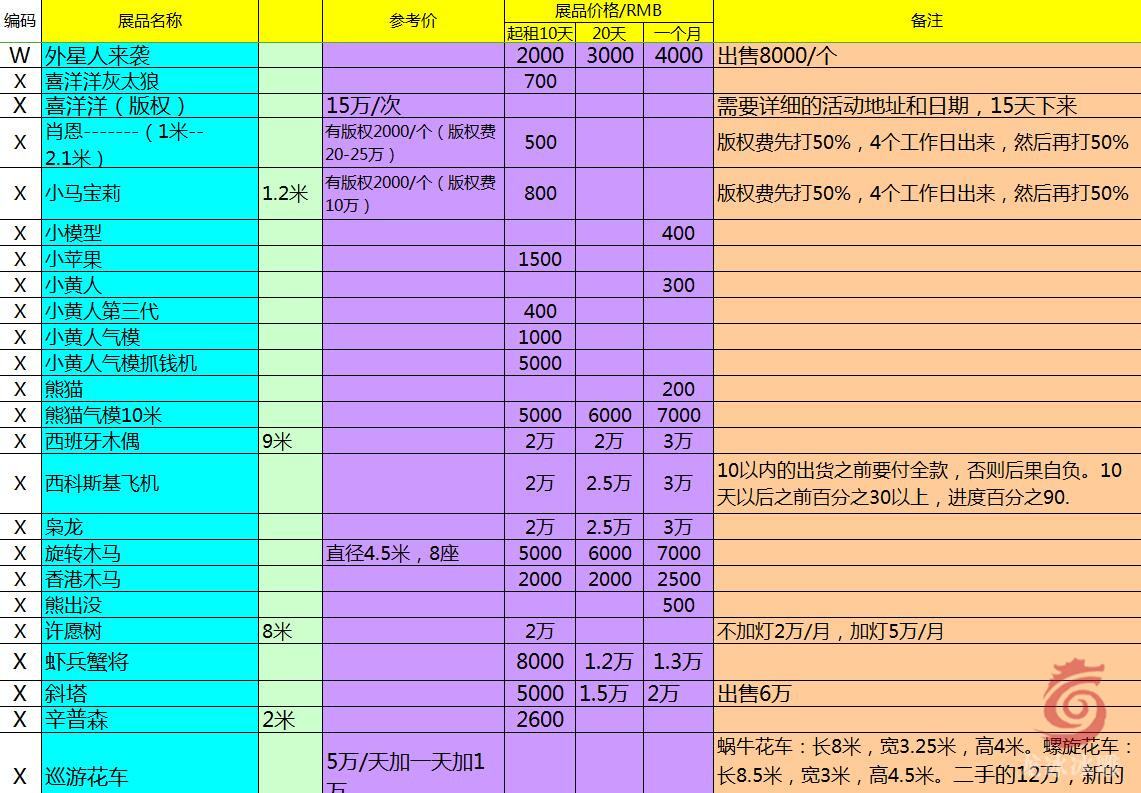Click the 许愿树 name cell
The width and height of the screenshot is (1141, 793).
tap(150, 631)
